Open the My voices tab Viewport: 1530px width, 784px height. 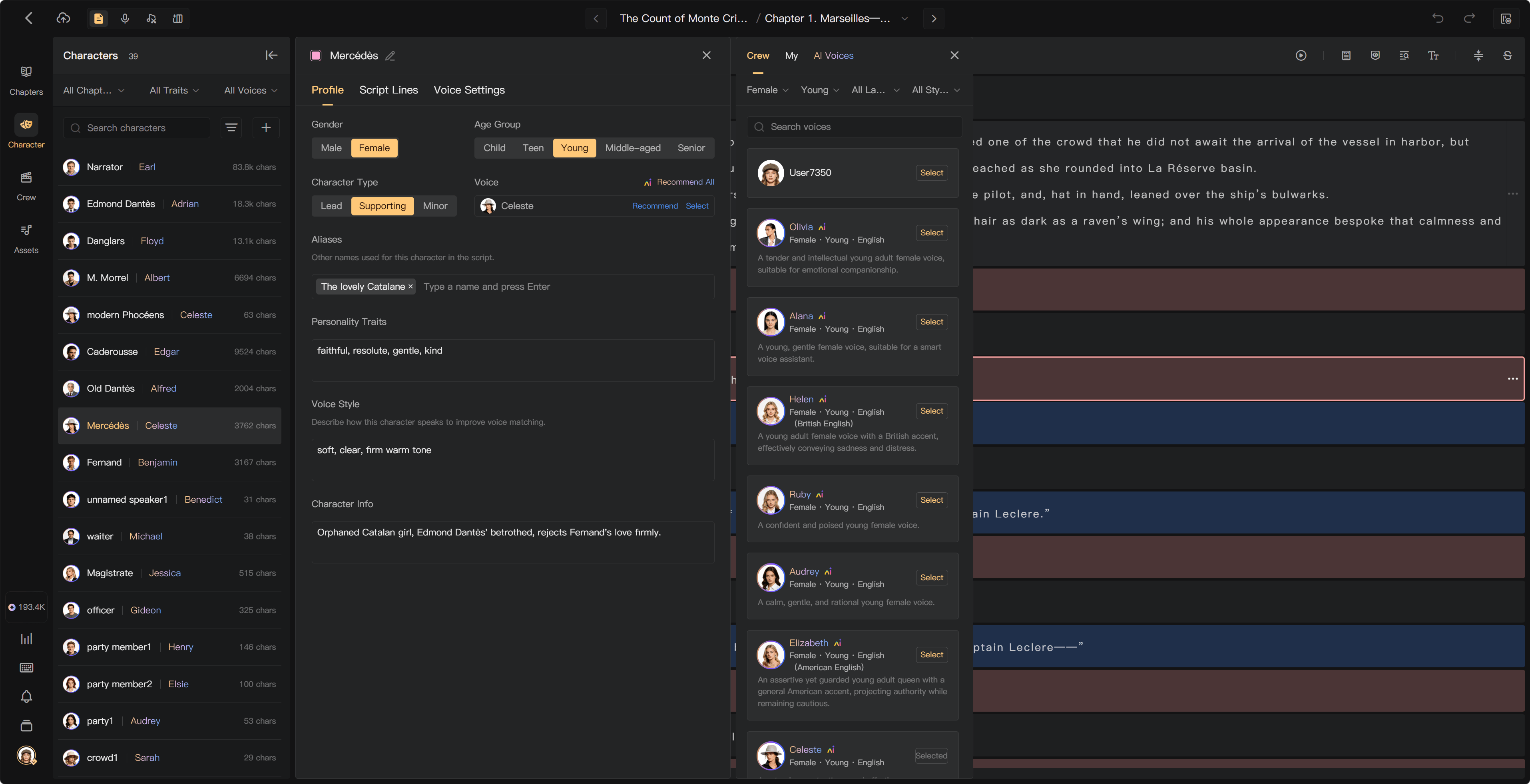tap(791, 55)
